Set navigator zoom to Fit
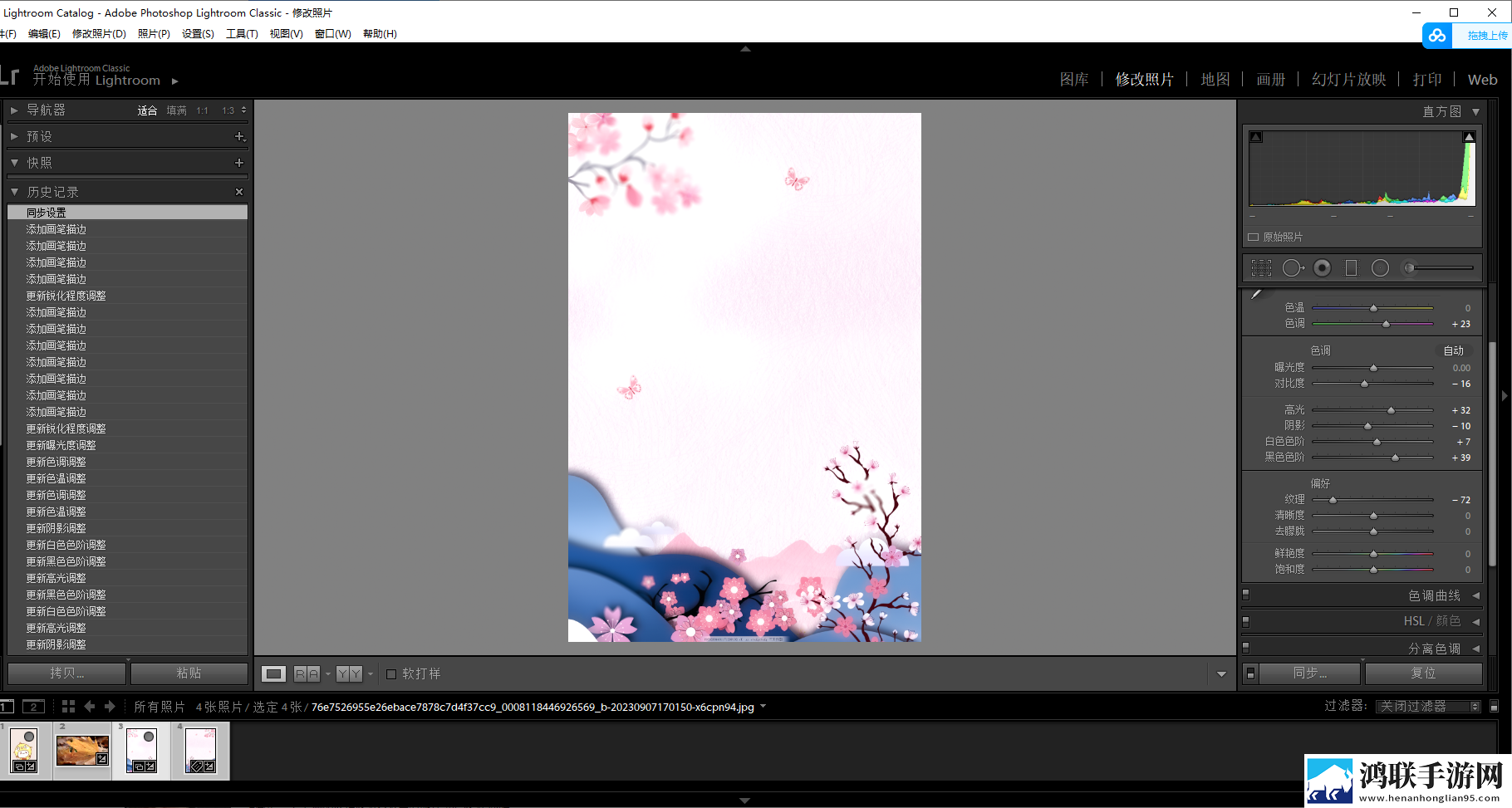 point(147,110)
